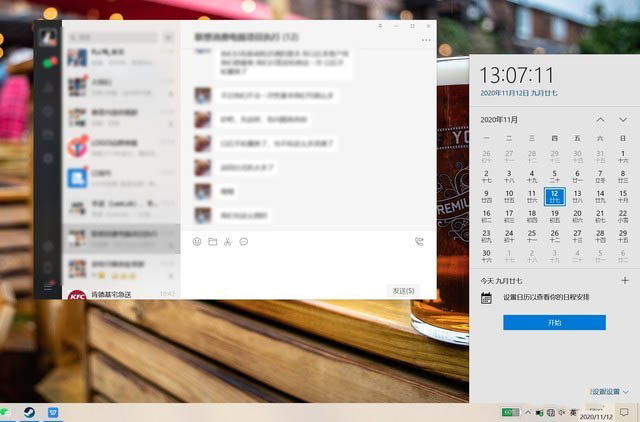Screen dimensions: 640x422
Task: Open the WPS app in the taskbar
Action: [53, 412]
